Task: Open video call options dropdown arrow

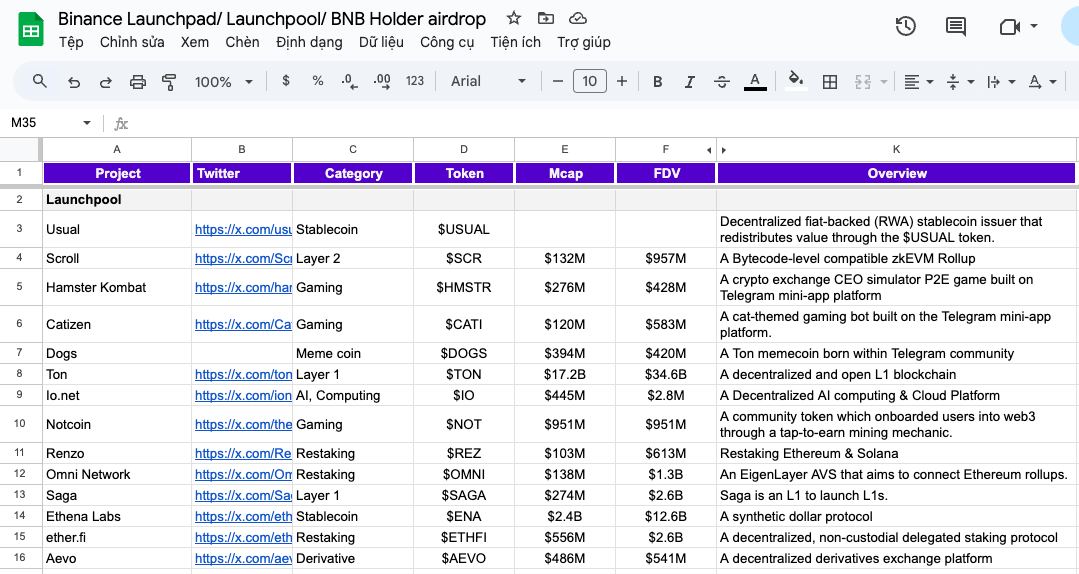Action: pyautogui.click(x=1034, y=26)
